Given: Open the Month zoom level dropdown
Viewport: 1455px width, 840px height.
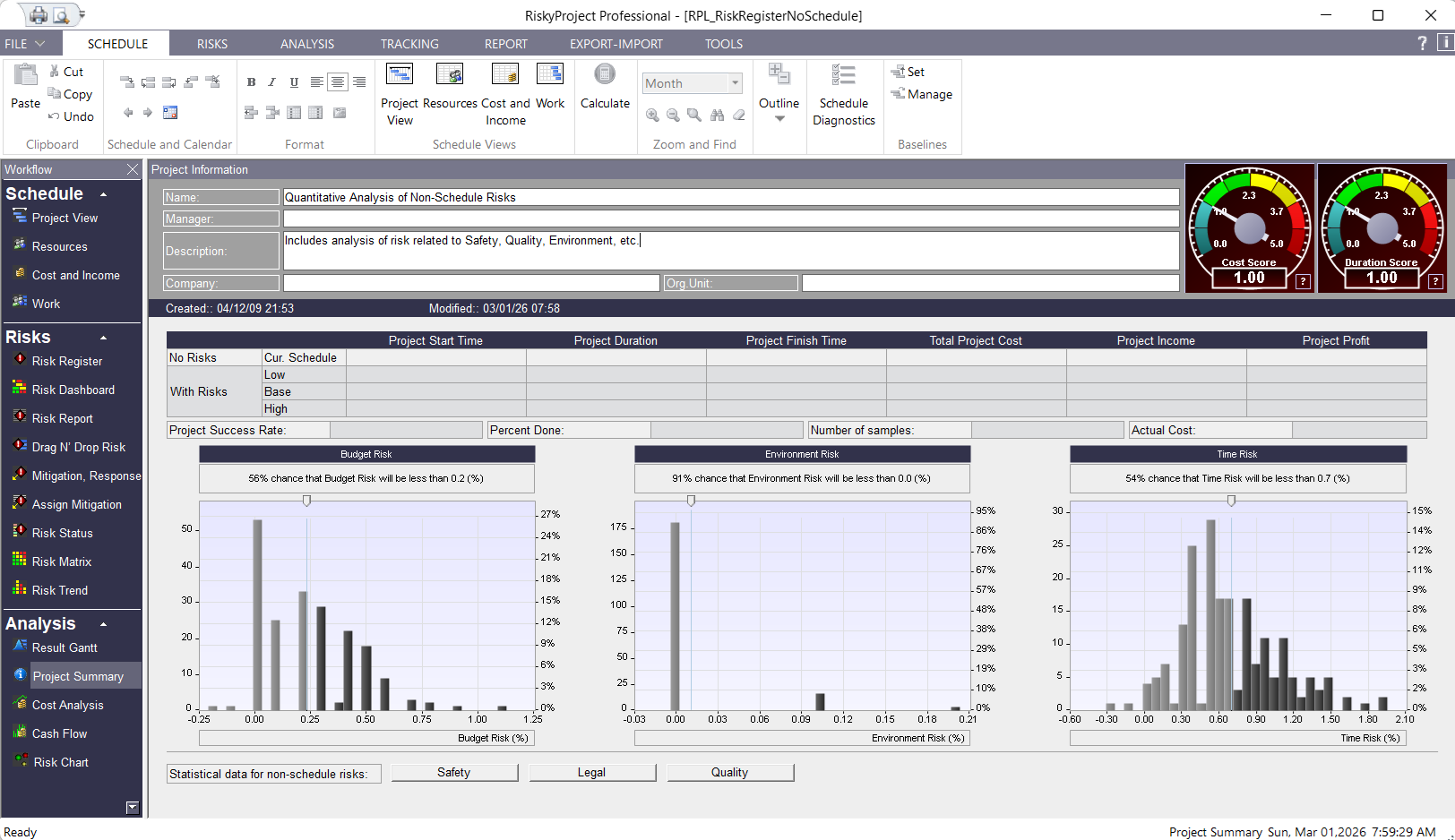Looking at the screenshot, I should click(x=733, y=82).
